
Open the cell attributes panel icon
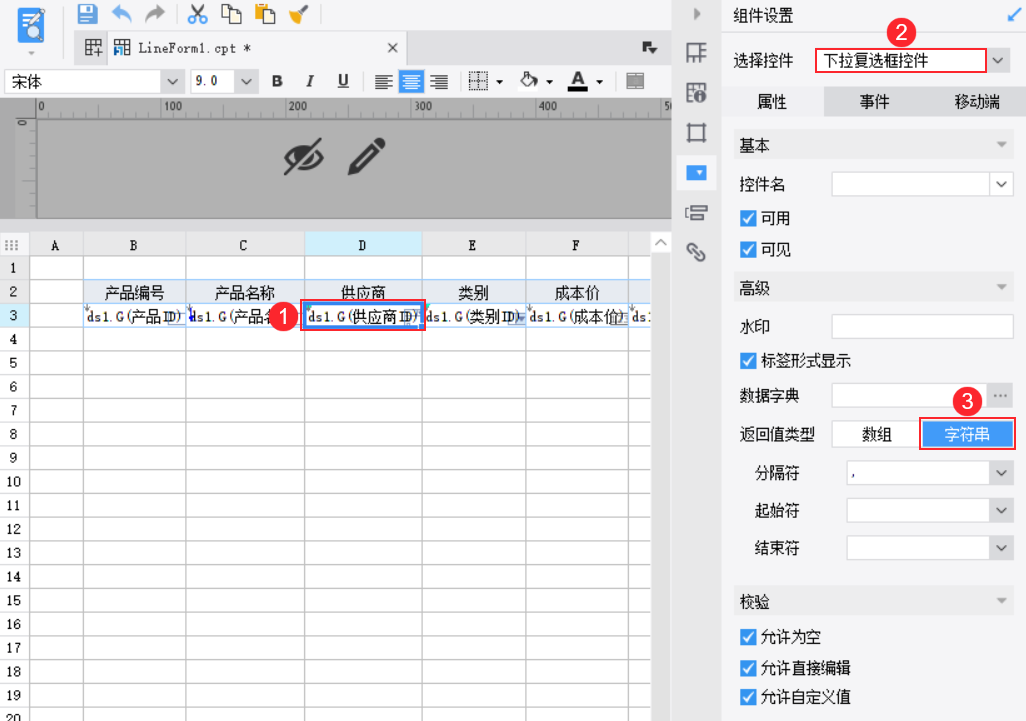click(696, 52)
